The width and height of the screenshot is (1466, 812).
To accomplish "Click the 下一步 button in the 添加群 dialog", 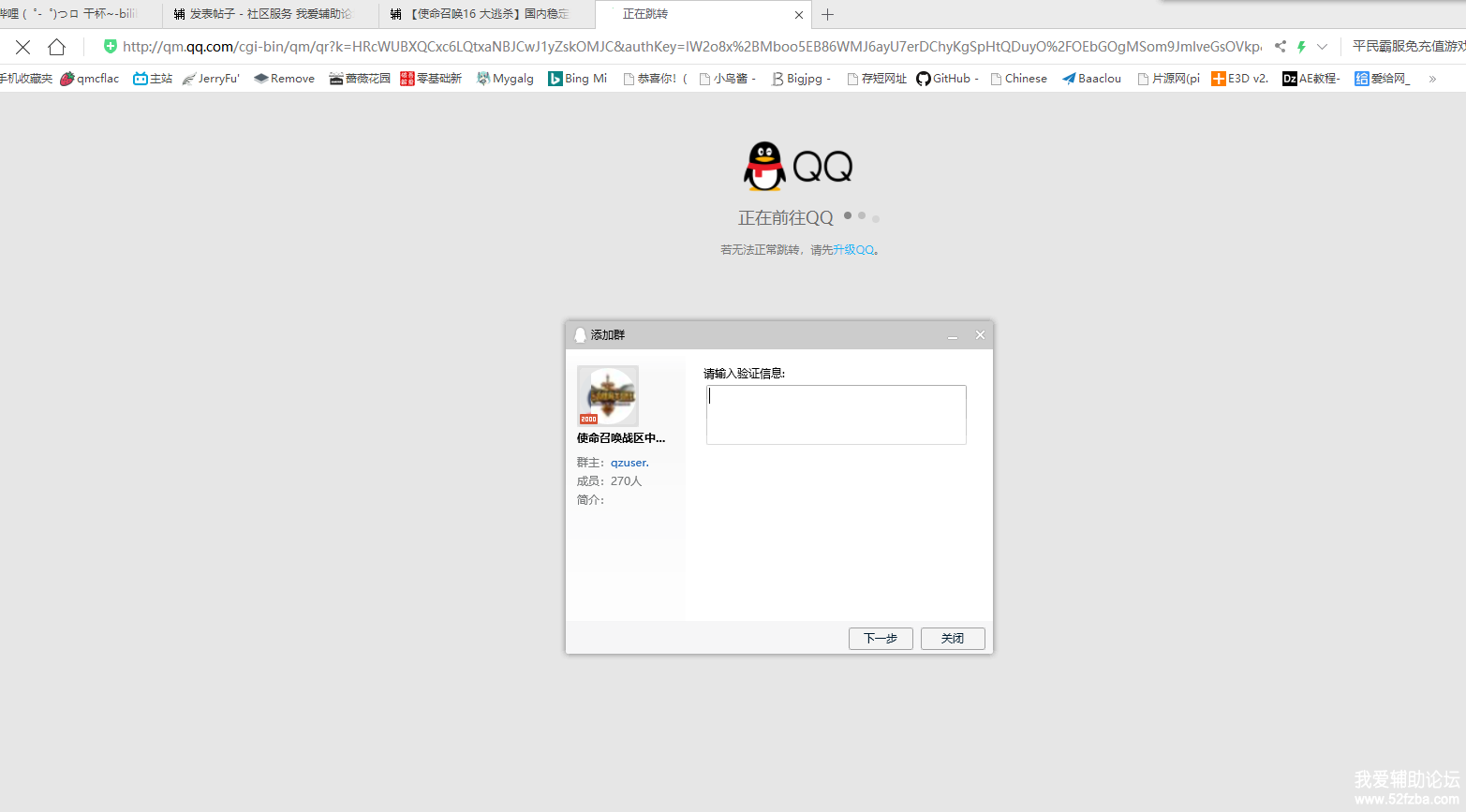I will [x=881, y=639].
